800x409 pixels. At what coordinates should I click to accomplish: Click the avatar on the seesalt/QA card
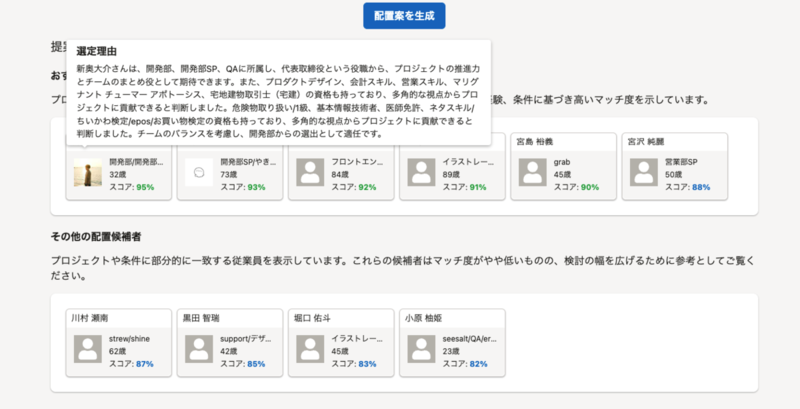click(x=421, y=349)
